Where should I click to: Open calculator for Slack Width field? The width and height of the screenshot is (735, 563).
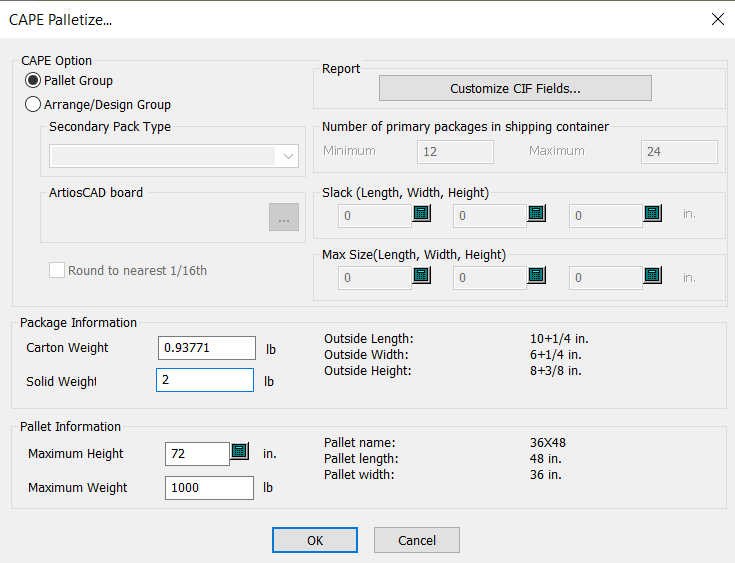point(537,214)
